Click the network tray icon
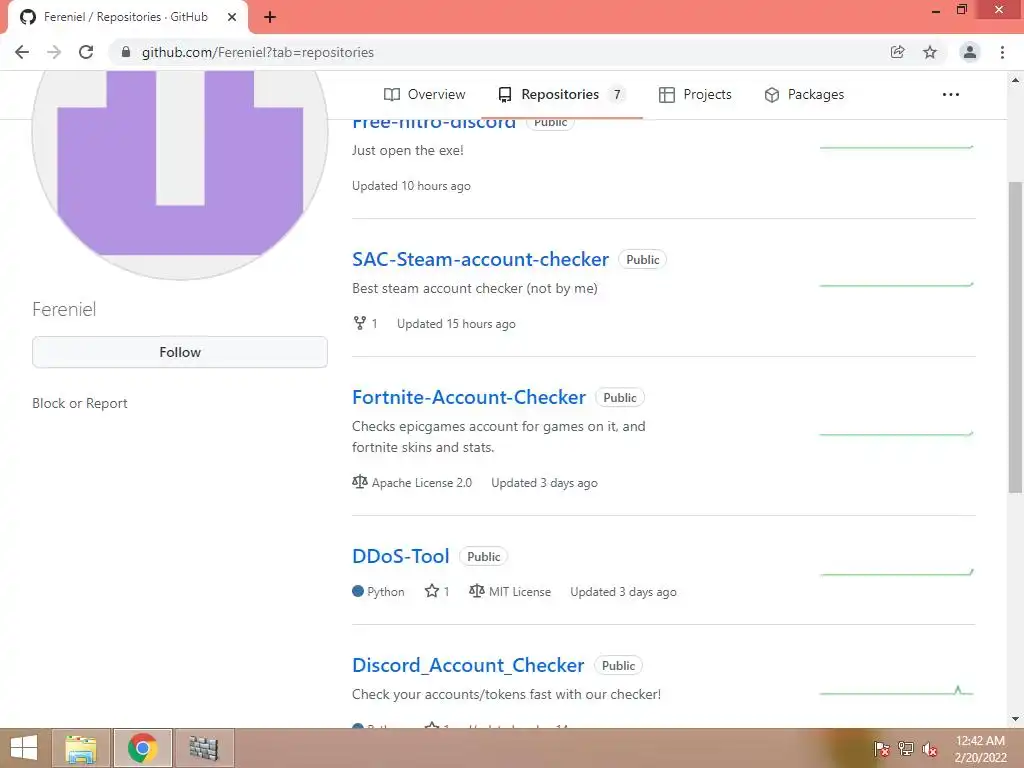Viewport: 1024px width, 768px height. (x=906, y=749)
